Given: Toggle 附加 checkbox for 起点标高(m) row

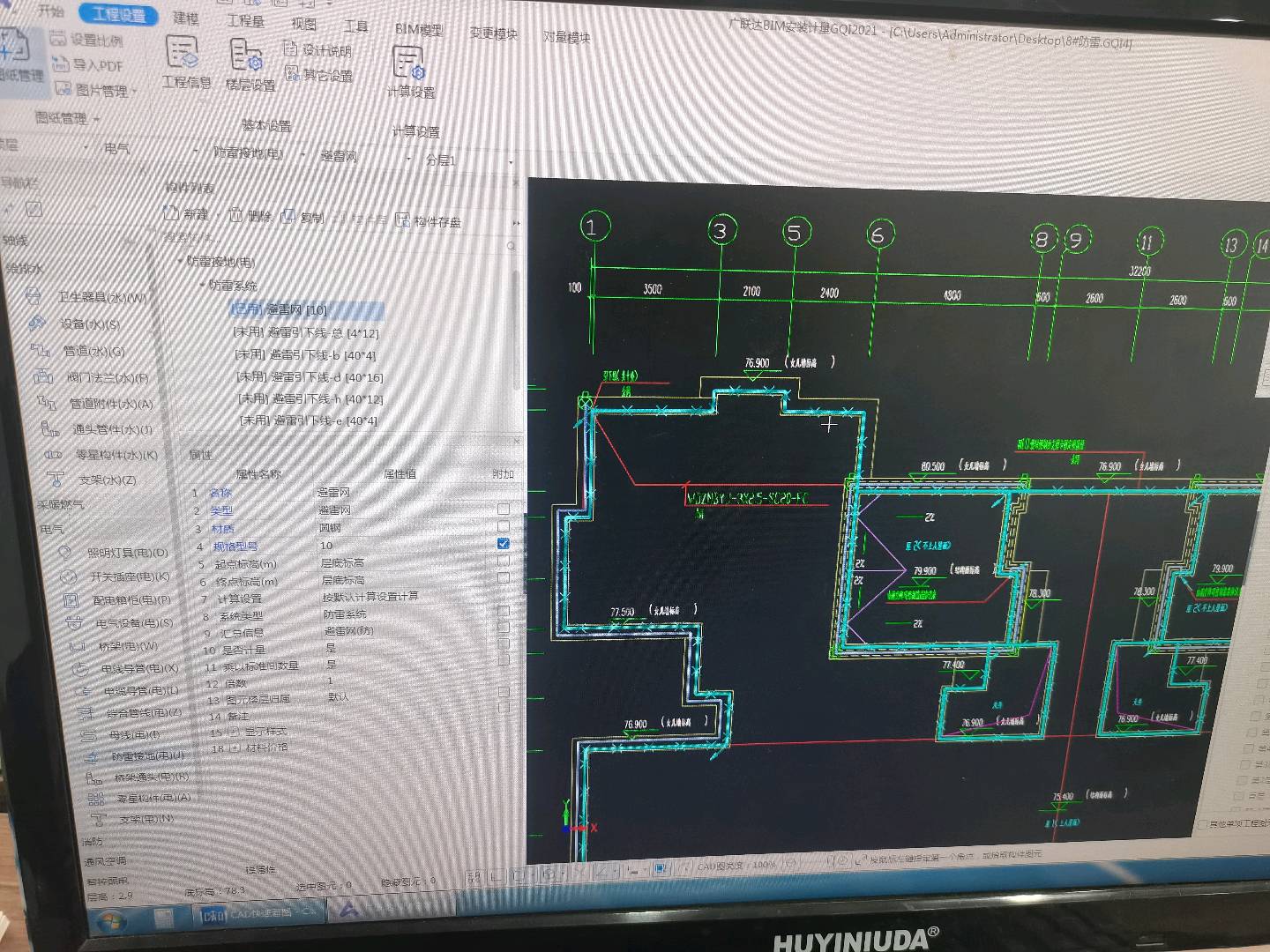Looking at the screenshot, I should click(503, 561).
